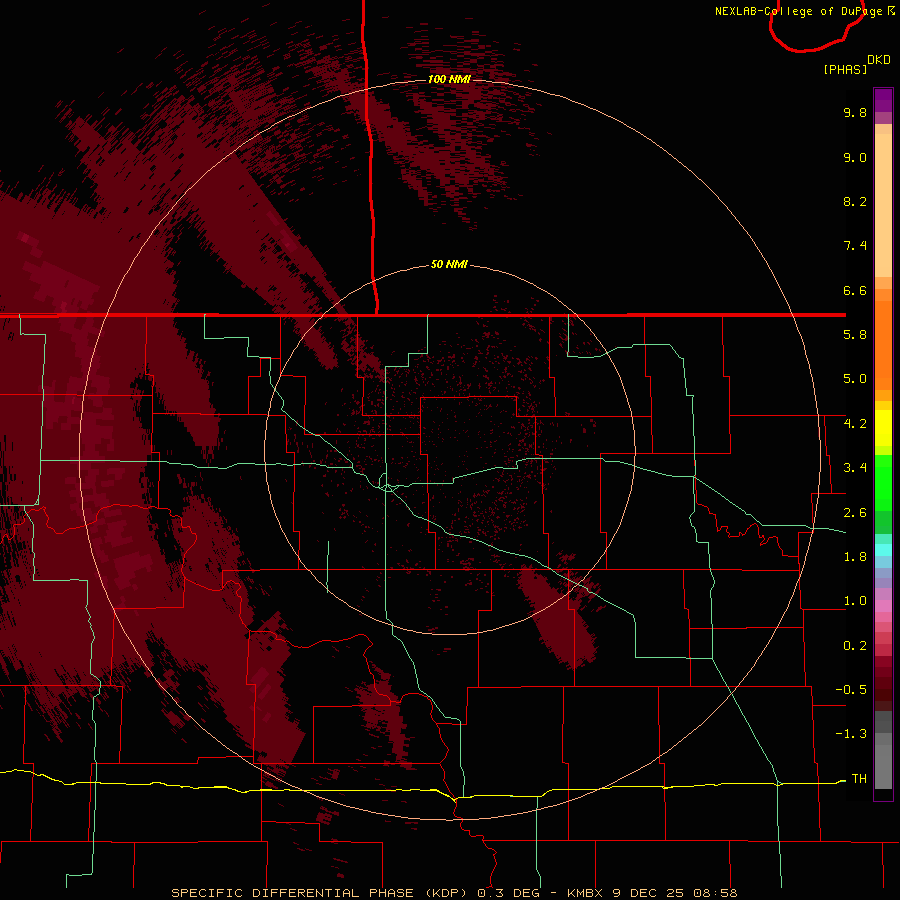This screenshot has width=900, height=900.
Task: Click the DKD product code text
Action: tap(879, 60)
